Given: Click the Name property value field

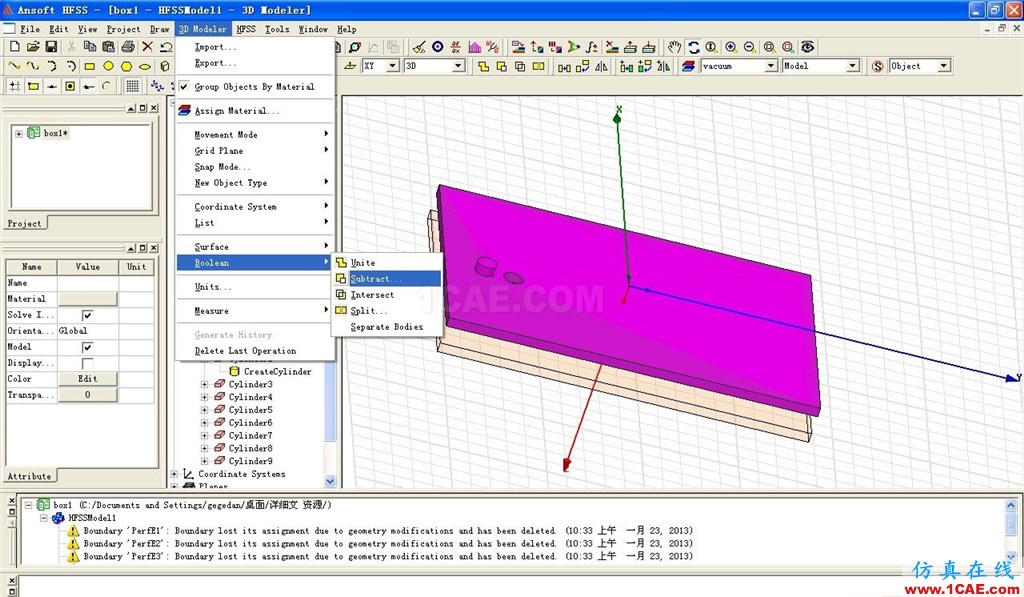Looking at the screenshot, I should (88, 283).
